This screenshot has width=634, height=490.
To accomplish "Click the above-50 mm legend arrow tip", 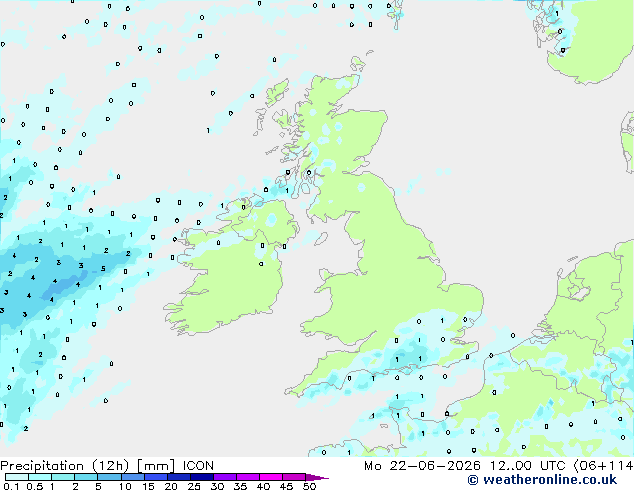I will pyautogui.click(x=317, y=477).
